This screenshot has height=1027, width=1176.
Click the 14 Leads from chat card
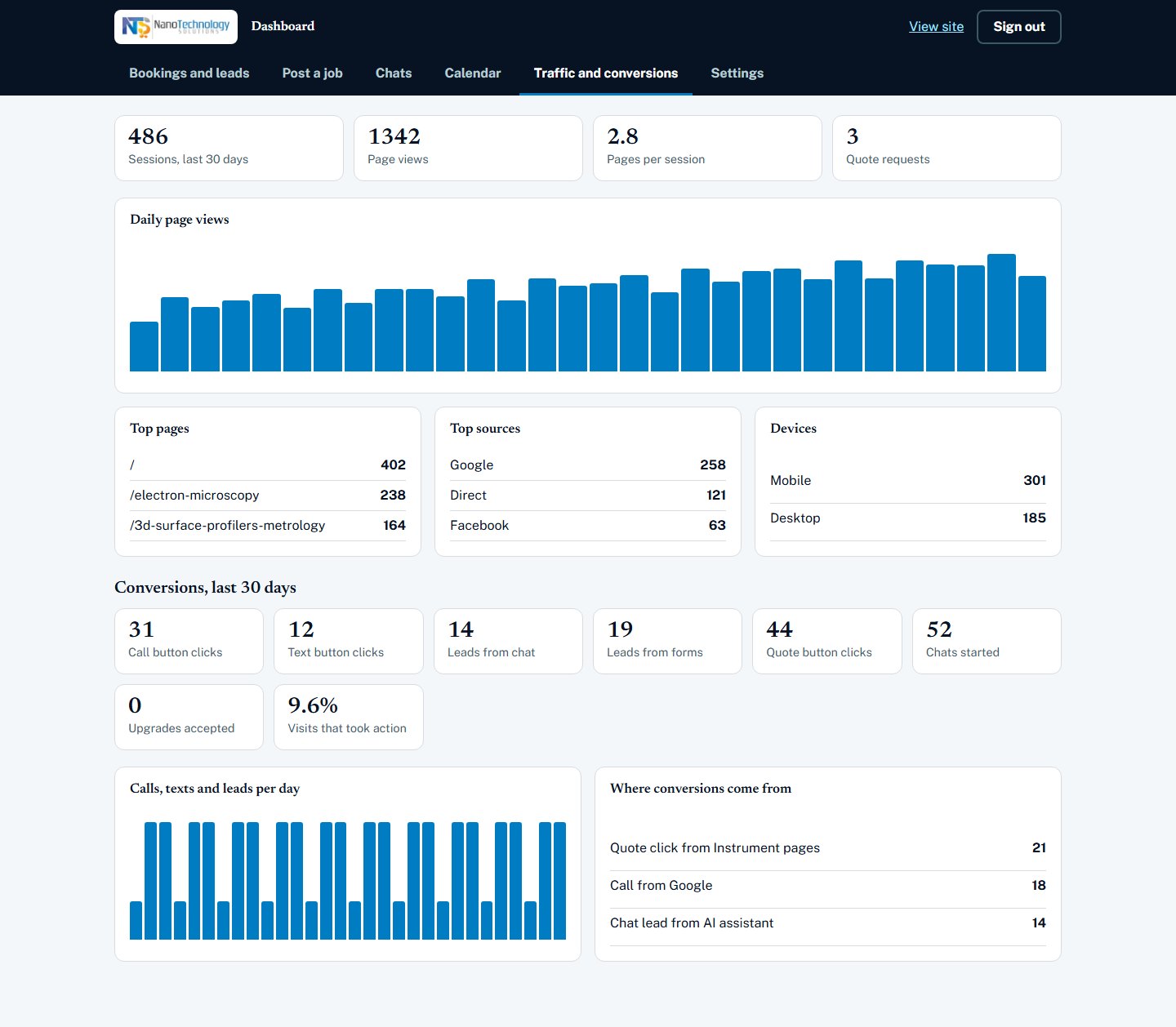click(508, 641)
